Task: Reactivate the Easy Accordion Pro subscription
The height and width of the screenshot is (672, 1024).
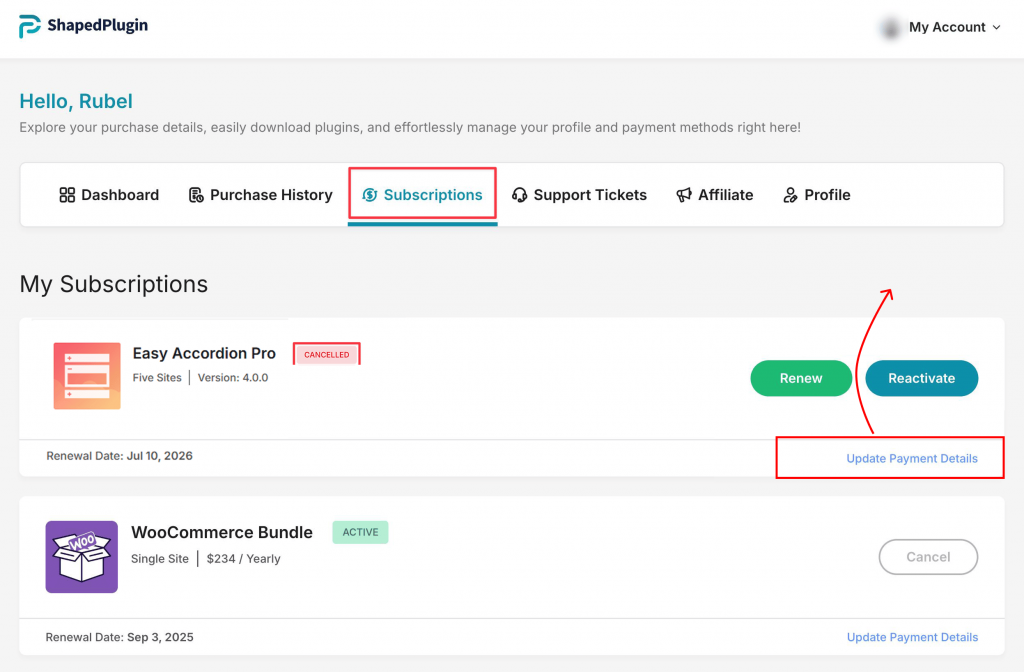Action: click(x=921, y=378)
